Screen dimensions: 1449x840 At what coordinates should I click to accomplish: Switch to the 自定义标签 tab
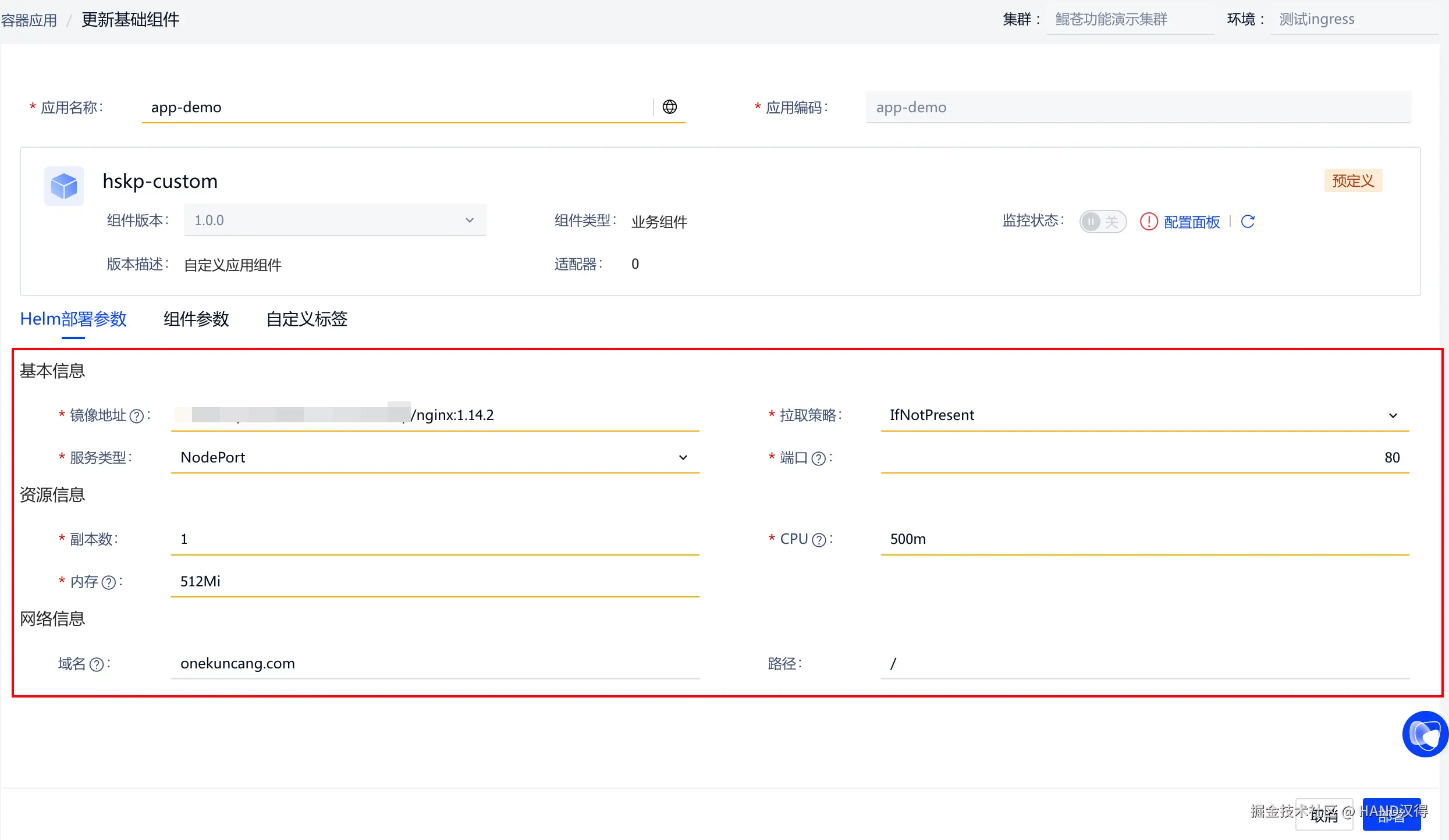click(x=307, y=319)
